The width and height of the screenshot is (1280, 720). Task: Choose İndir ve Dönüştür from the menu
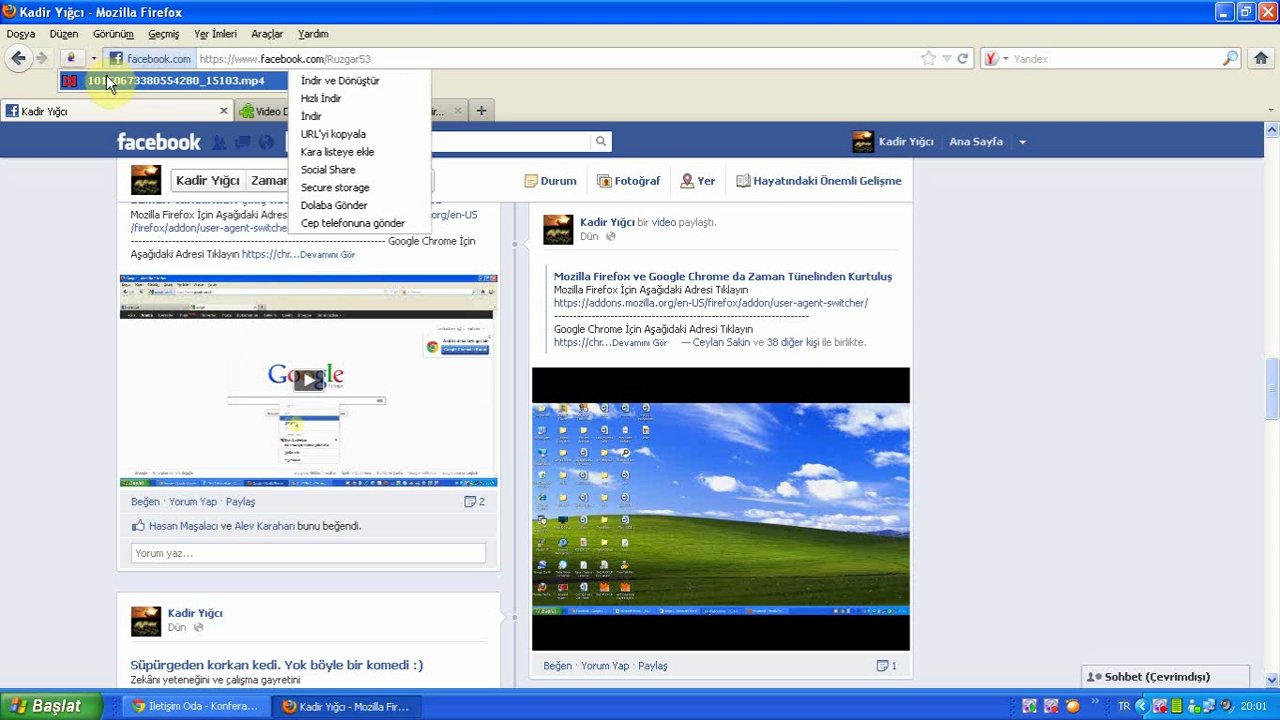340,80
